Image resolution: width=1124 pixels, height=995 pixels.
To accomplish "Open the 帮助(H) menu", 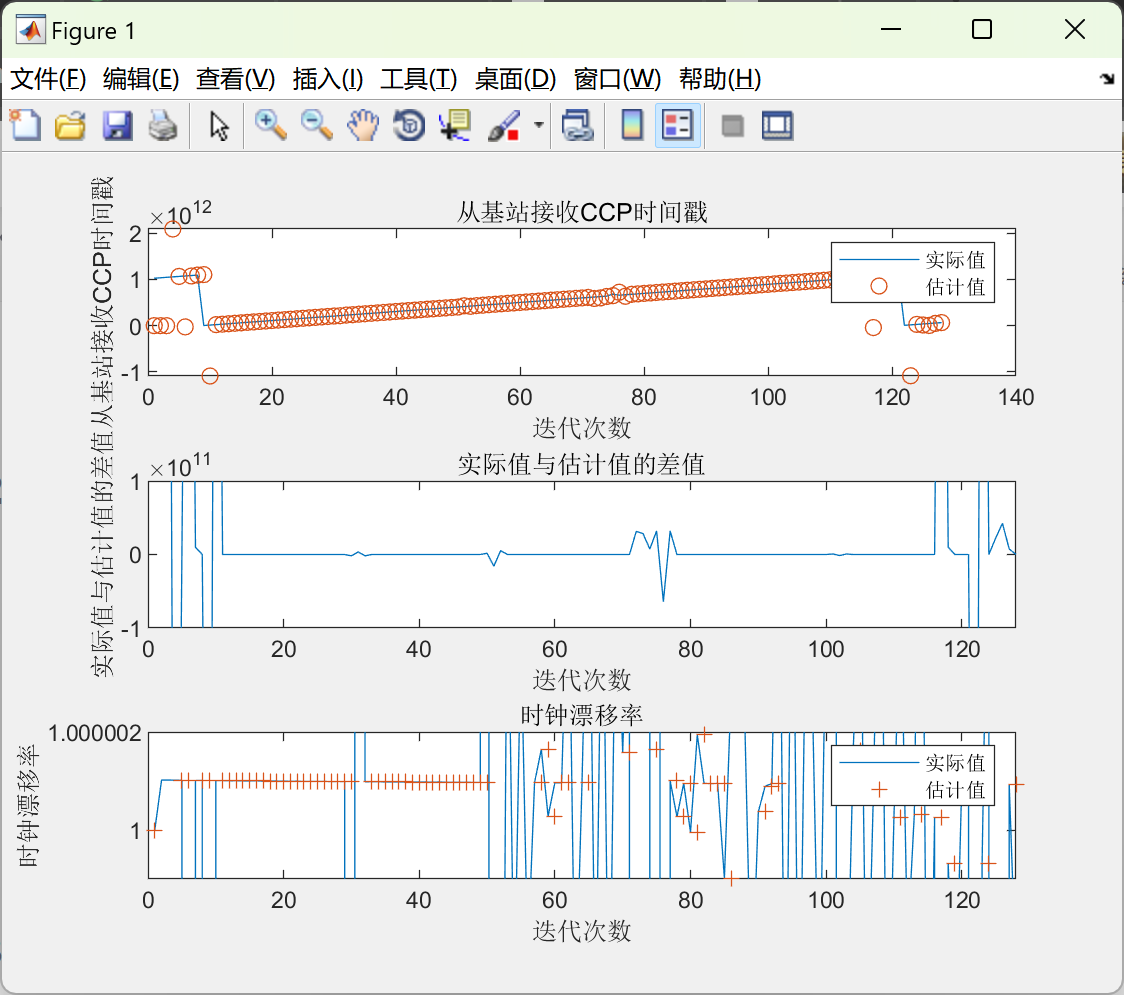I will click(x=720, y=79).
